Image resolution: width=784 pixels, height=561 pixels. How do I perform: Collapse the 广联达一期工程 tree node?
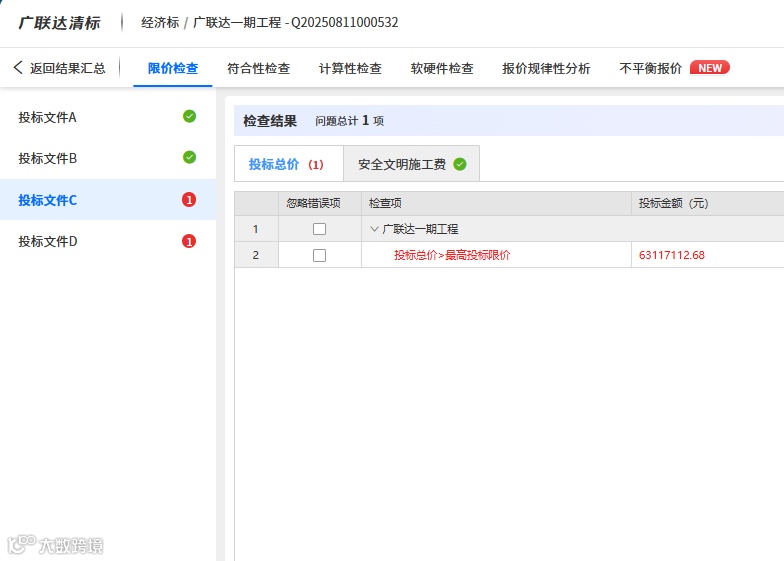pyautogui.click(x=374, y=229)
